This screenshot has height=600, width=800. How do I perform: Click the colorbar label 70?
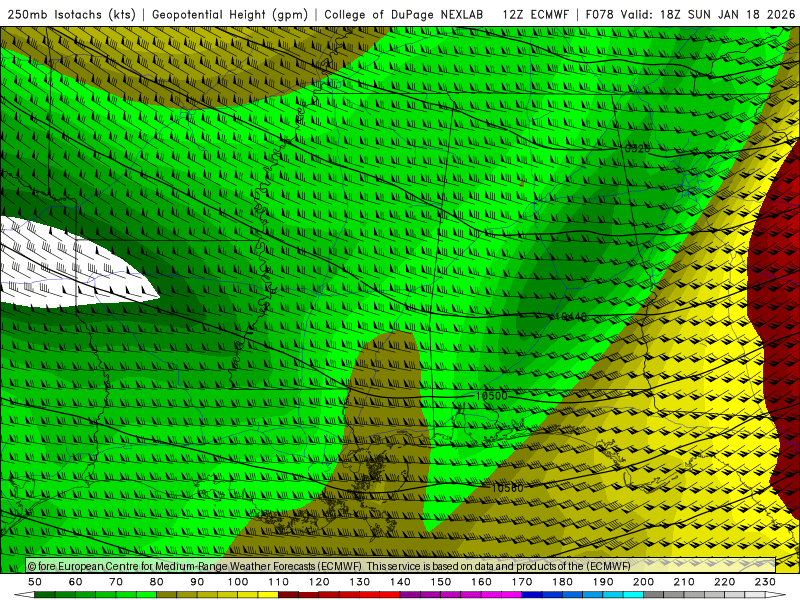pyautogui.click(x=116, y=582)
